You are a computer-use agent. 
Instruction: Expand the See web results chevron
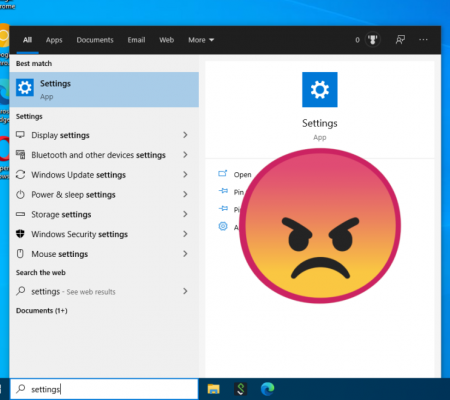pyautogui.click(x=185, y=291)
